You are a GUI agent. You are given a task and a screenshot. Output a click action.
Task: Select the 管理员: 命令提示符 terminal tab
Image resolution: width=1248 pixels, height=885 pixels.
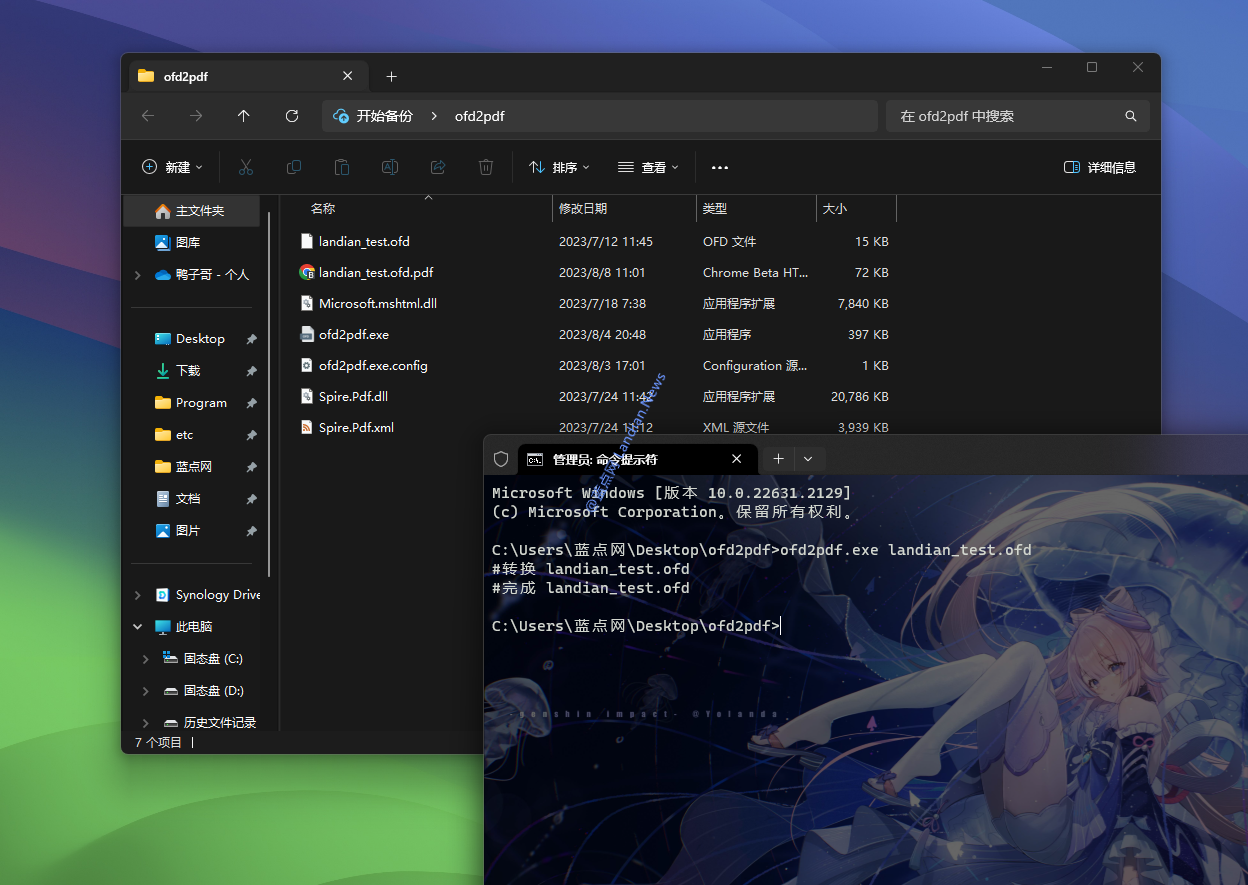(x=620, y=459)
